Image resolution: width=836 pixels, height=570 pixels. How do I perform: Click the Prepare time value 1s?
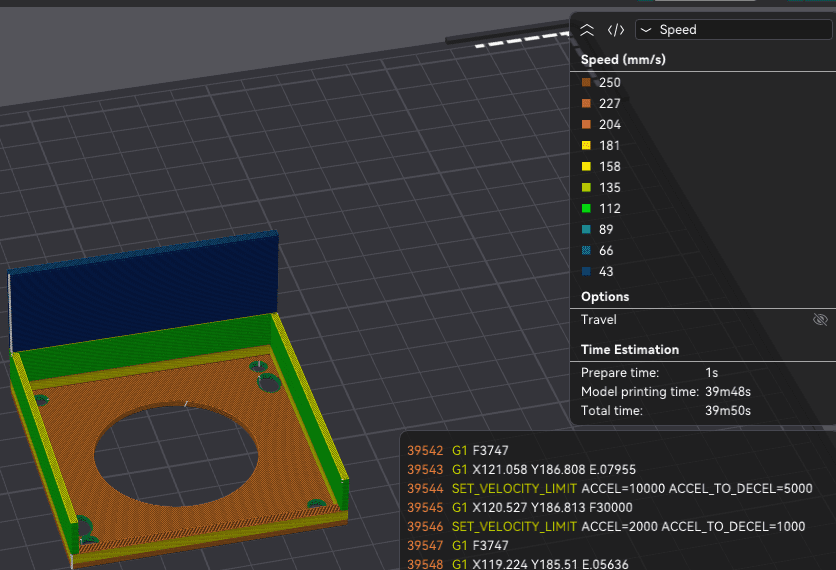(x=711, y=372)
